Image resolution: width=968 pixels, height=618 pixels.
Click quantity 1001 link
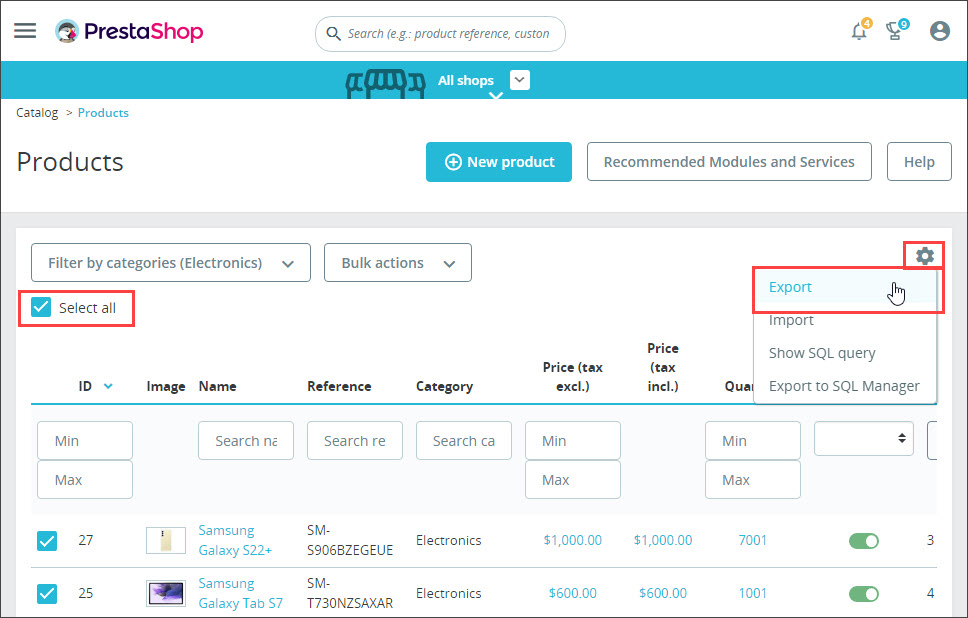753,593
